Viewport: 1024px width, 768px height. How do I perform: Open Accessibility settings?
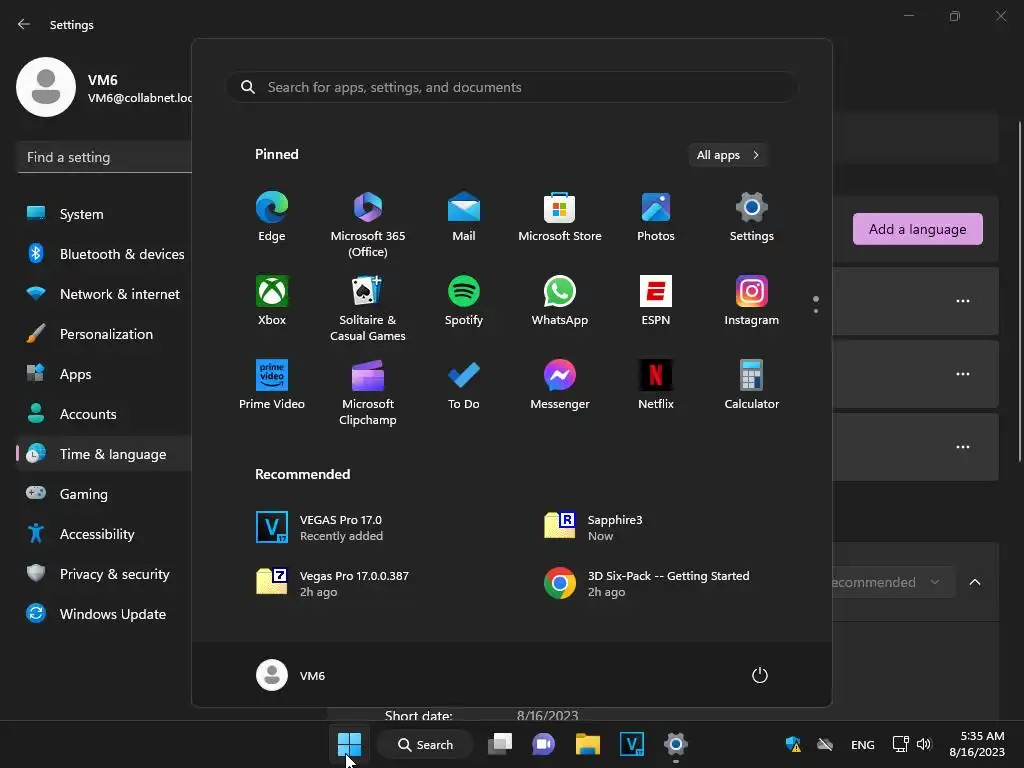click(x=104, y=534)
